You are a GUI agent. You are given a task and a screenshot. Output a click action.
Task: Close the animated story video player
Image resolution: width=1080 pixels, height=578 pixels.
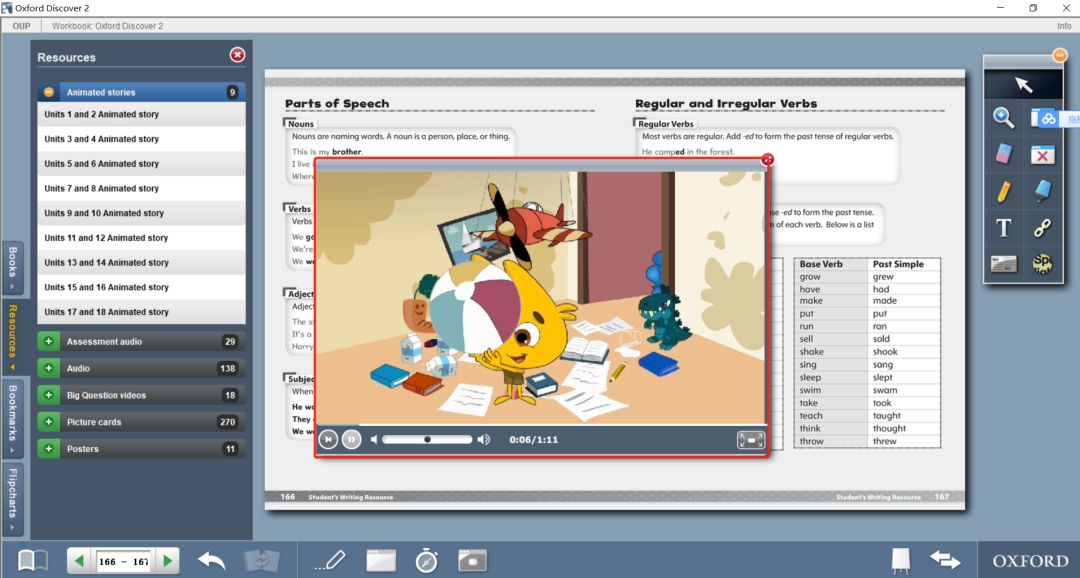point(767,160)
